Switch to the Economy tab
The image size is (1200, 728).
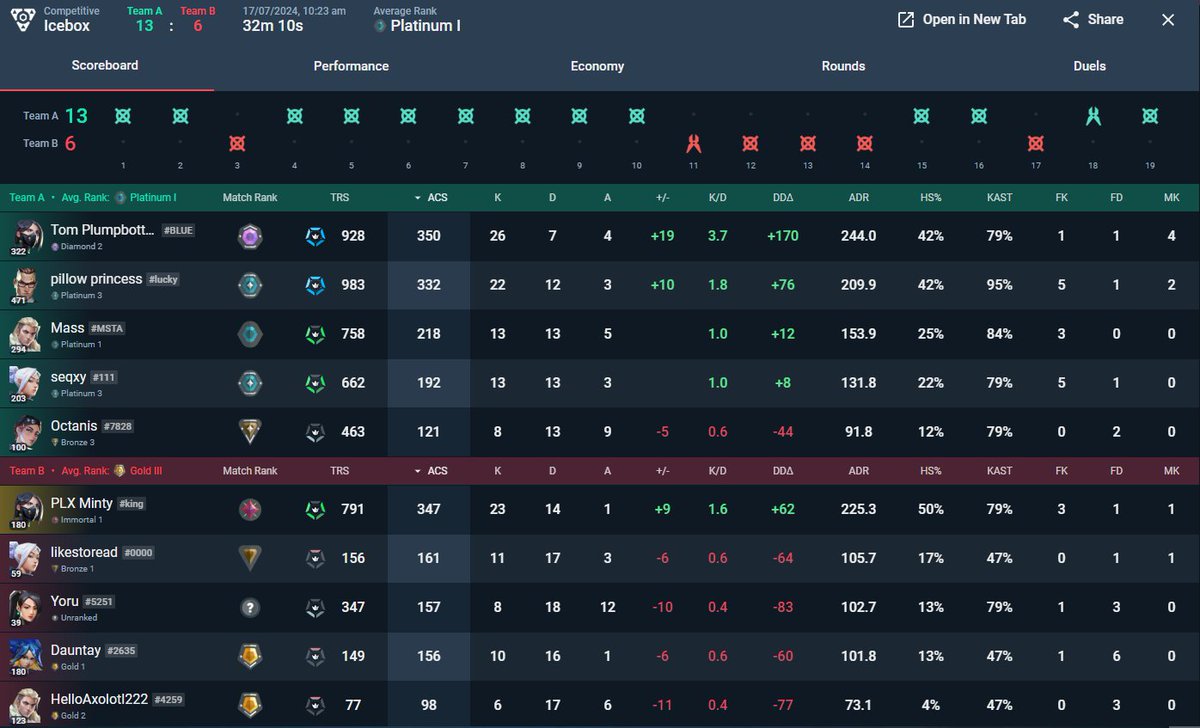[597, 66]
